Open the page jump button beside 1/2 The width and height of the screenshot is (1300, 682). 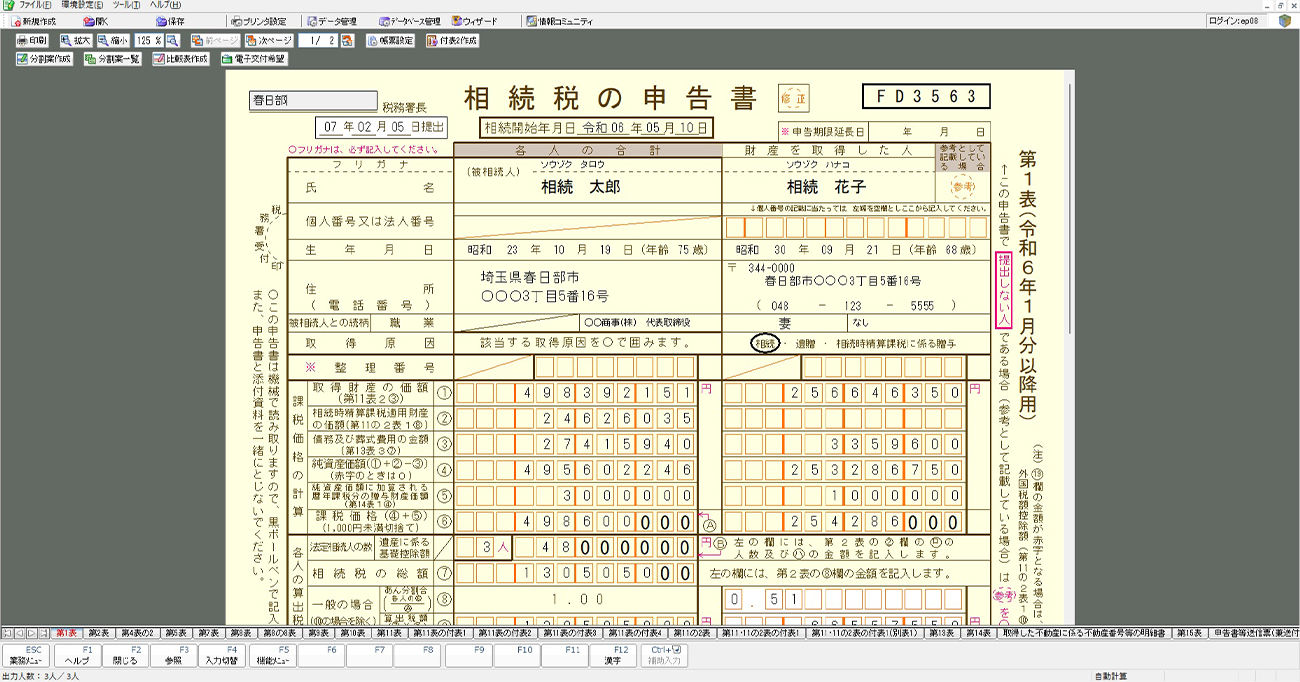tap(347, 41)
